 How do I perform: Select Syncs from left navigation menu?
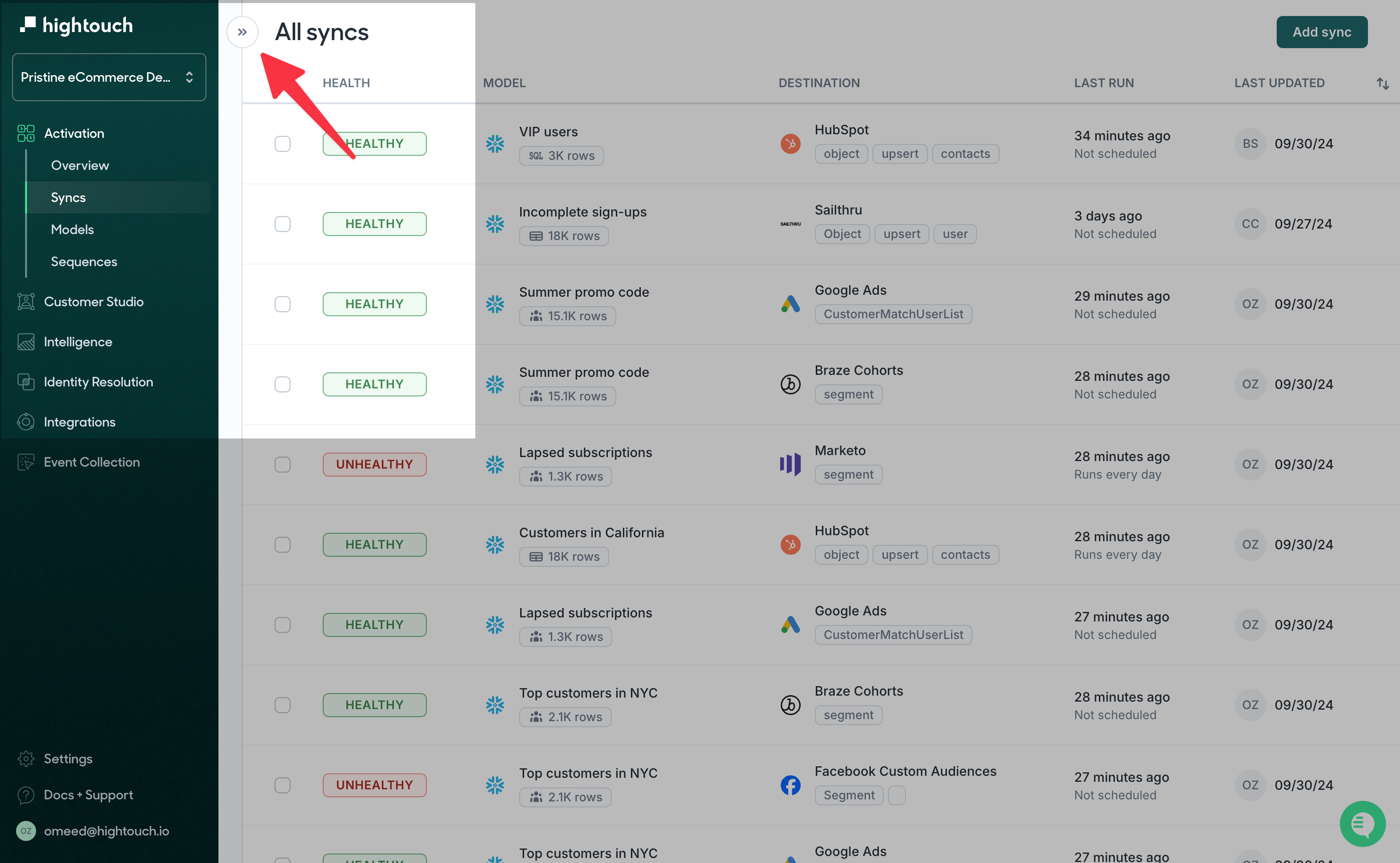67,197
